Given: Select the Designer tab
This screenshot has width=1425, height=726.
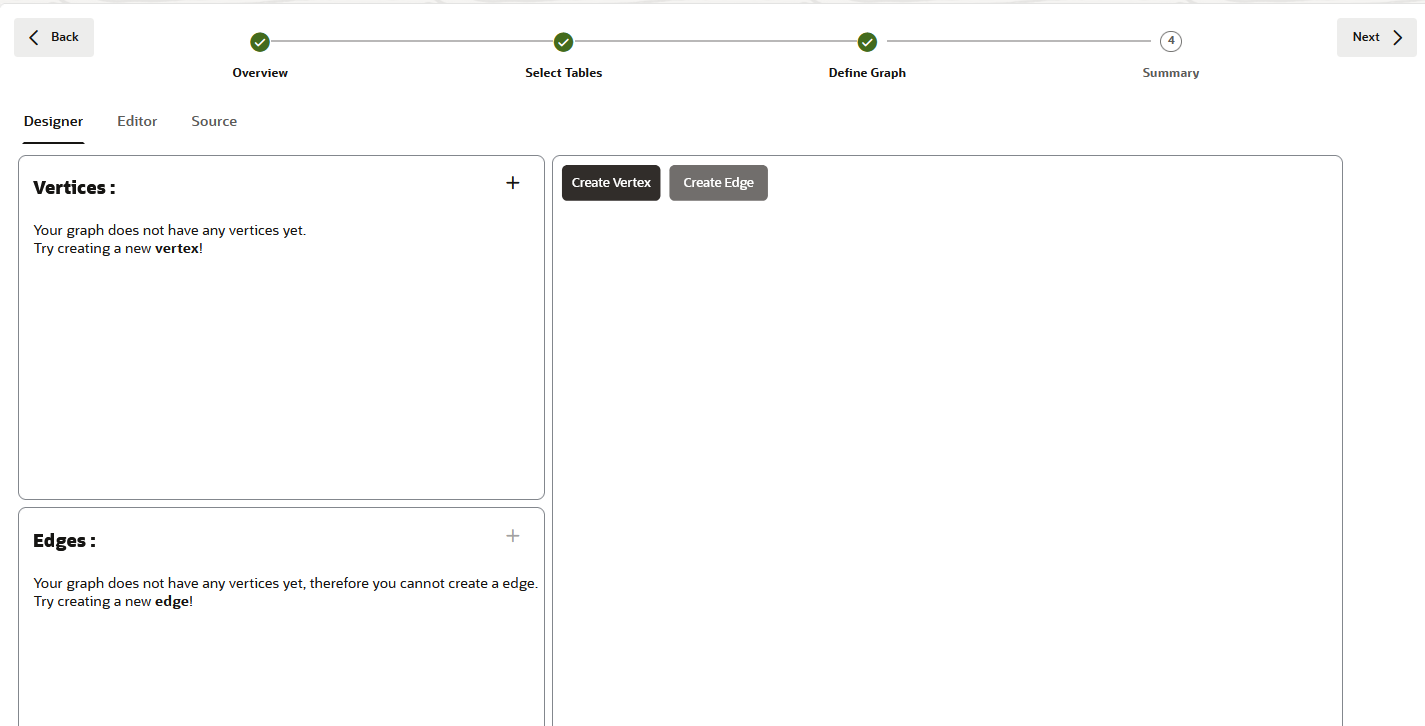Looking at the screenshot, I should point(53,121).
